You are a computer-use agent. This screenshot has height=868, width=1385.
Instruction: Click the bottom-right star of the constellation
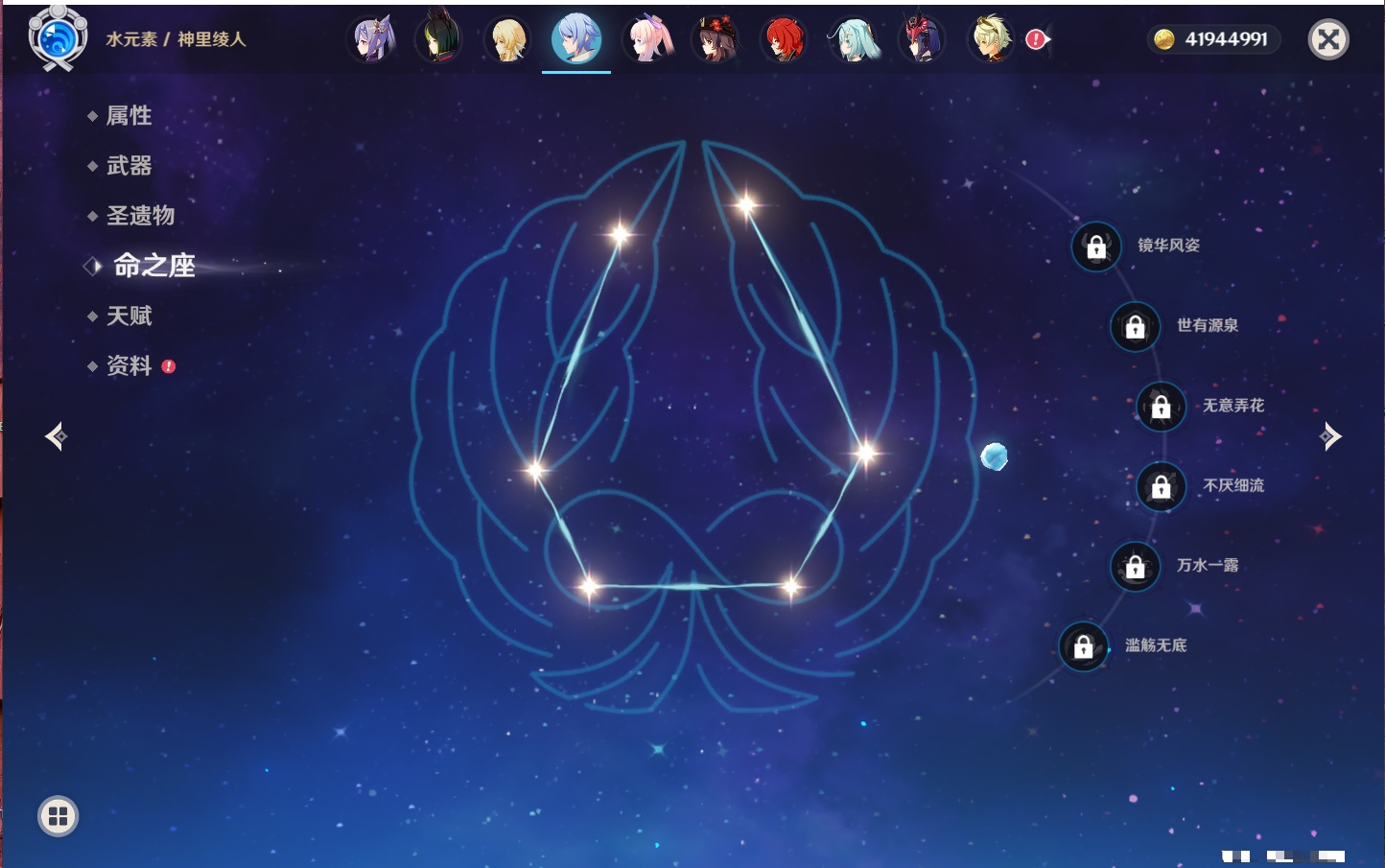point(791,585)
